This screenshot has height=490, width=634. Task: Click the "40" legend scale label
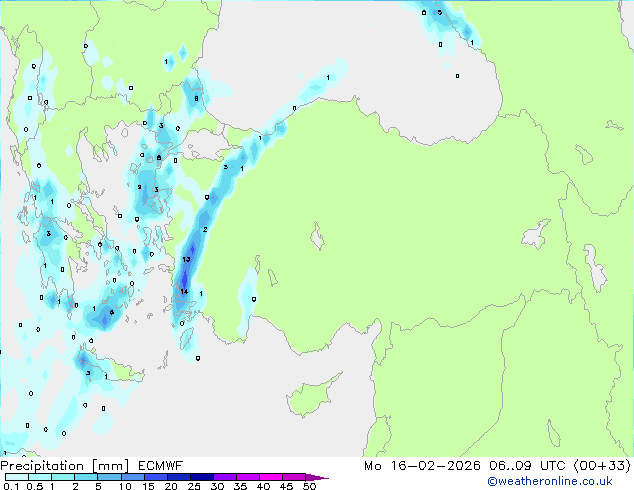263,486
